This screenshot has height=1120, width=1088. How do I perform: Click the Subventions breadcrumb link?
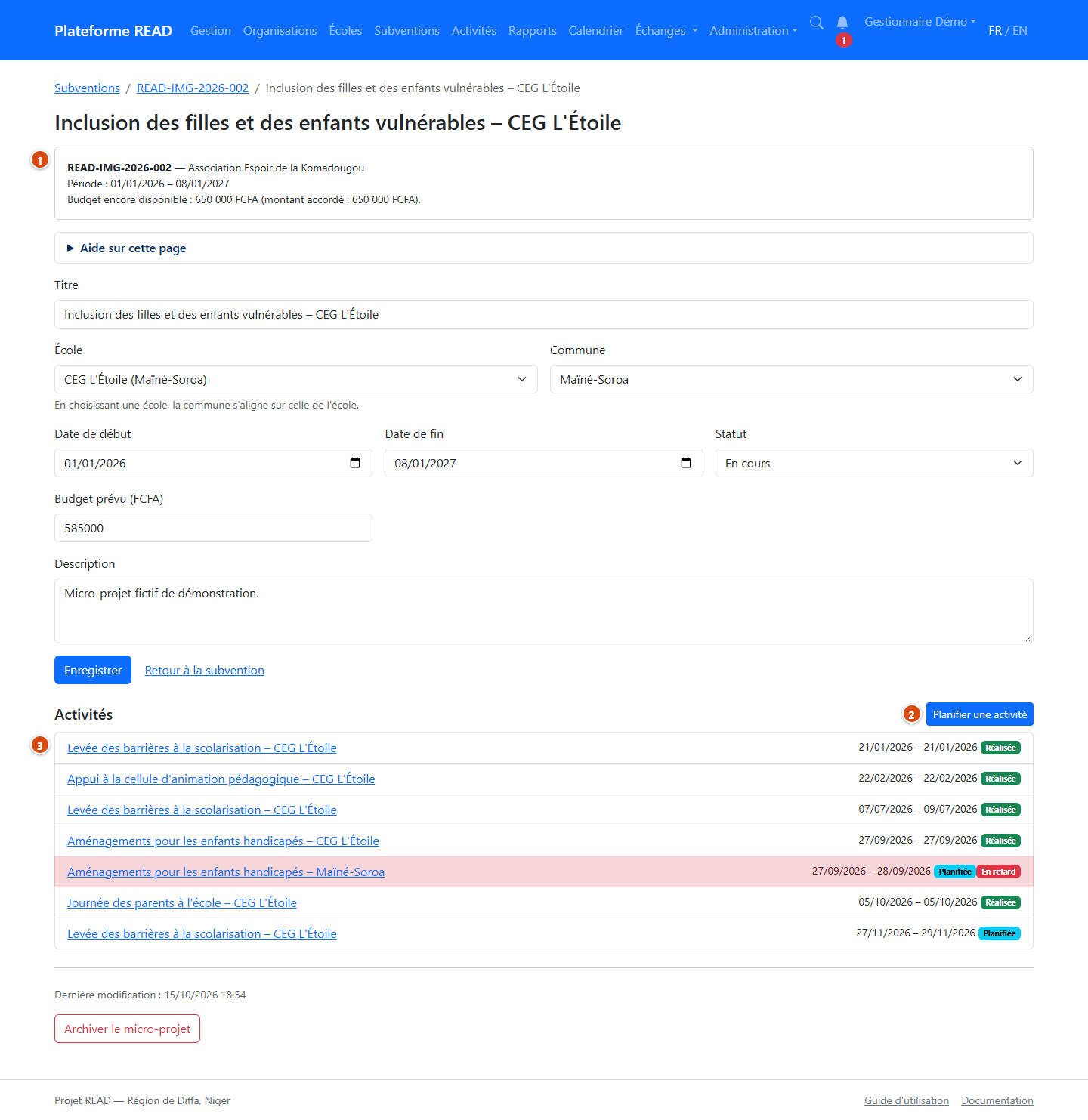click(x=87, y=88)
